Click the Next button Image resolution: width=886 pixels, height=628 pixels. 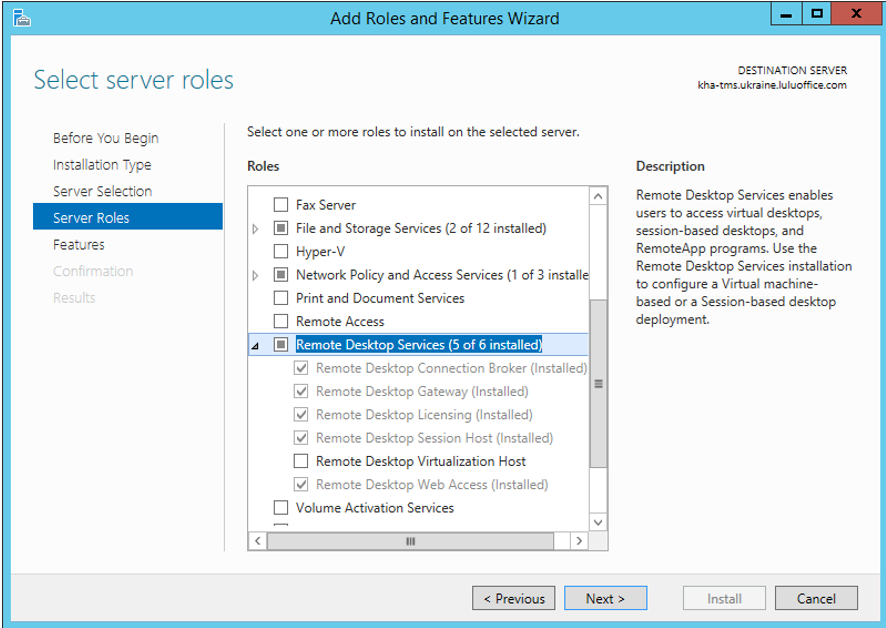605,598
